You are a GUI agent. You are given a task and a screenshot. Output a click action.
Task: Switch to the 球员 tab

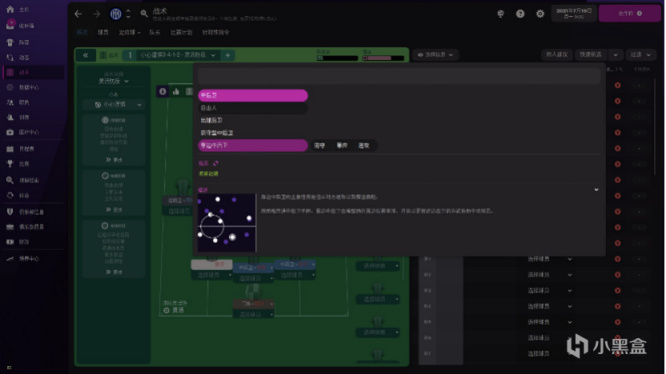coord(103,32)
